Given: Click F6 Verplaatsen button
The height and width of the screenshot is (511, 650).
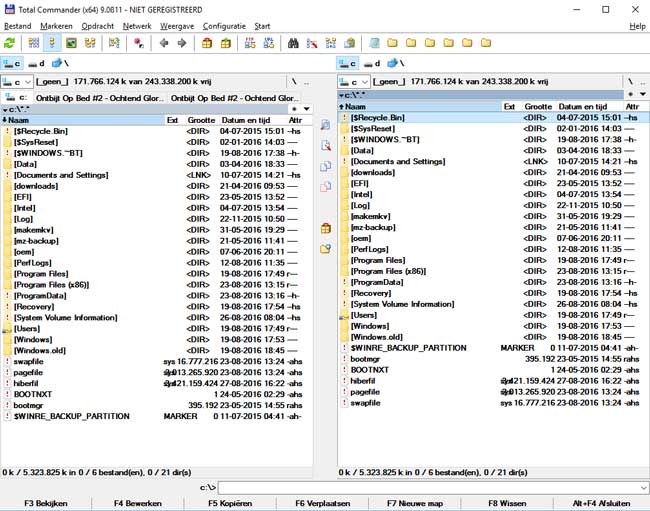Looking at the screenshot, I should click(x=323, y=503).
